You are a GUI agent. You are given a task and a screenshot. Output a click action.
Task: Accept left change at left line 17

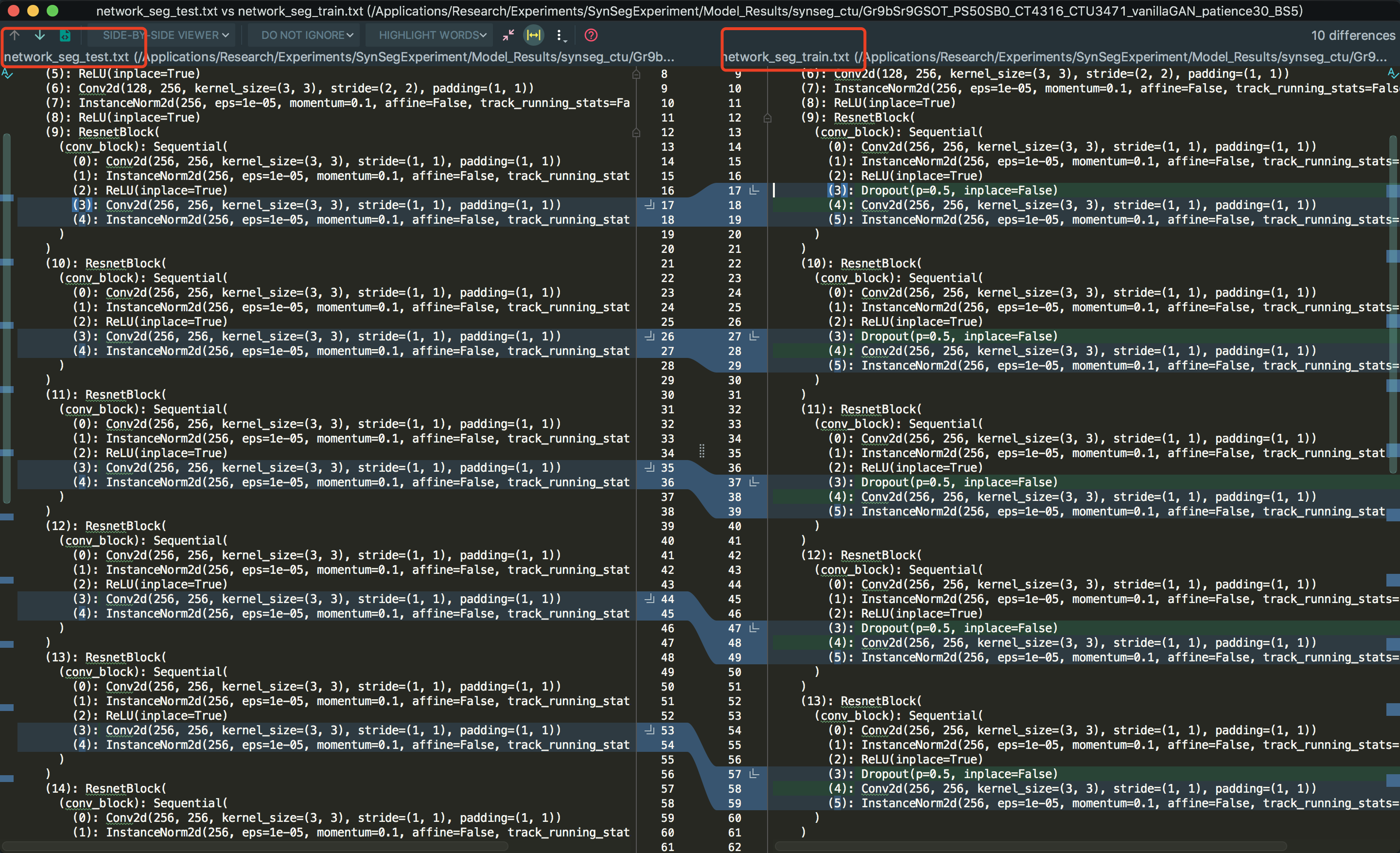pos(649,205)
